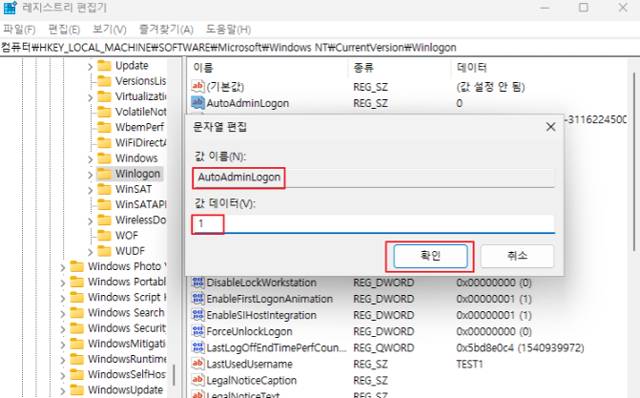Viewport: 640px width, 398px height.
Task: Click the (기본값) string value icon
Action: tap(198, 86)
